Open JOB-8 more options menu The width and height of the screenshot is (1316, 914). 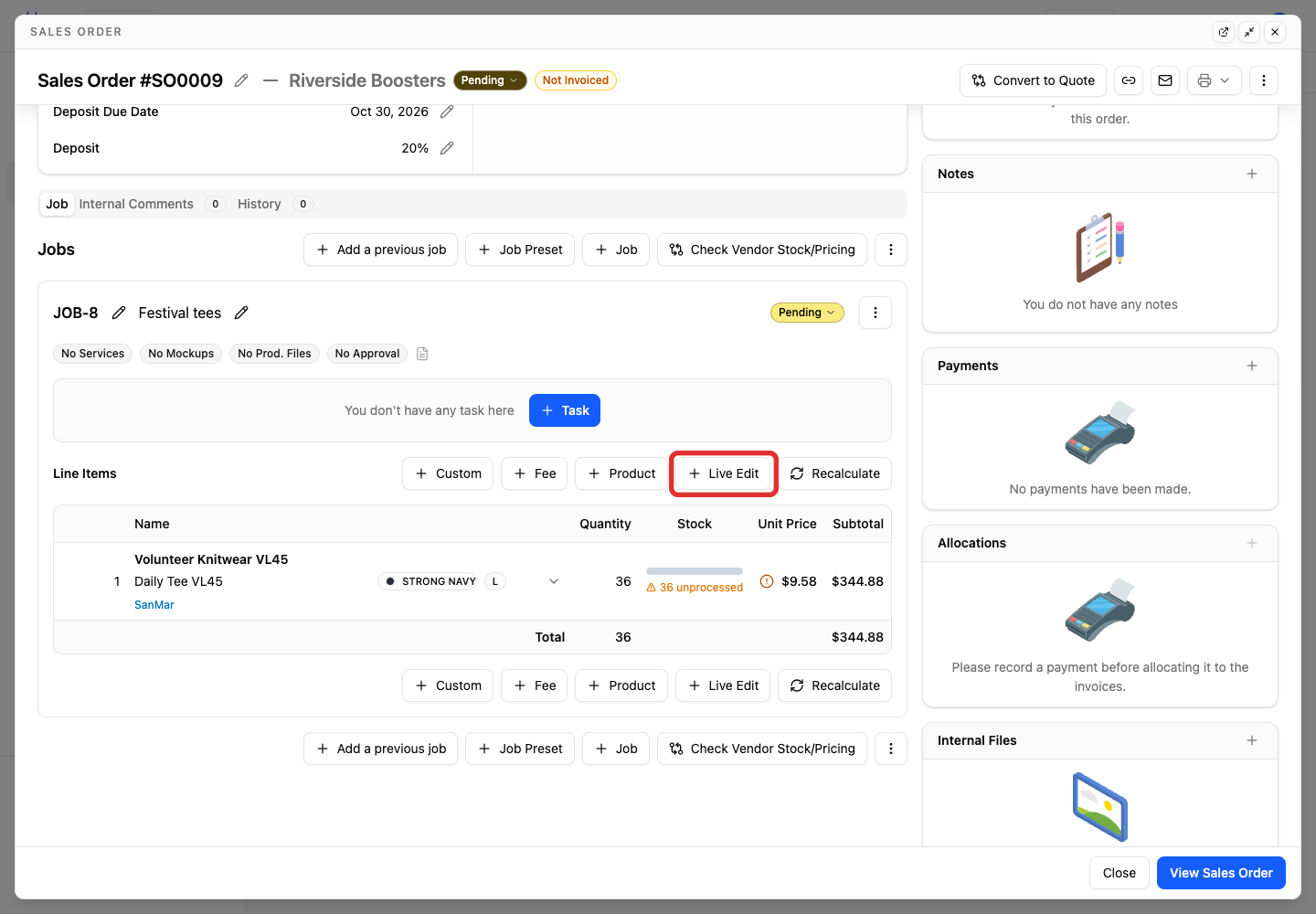tap(876, 313)
